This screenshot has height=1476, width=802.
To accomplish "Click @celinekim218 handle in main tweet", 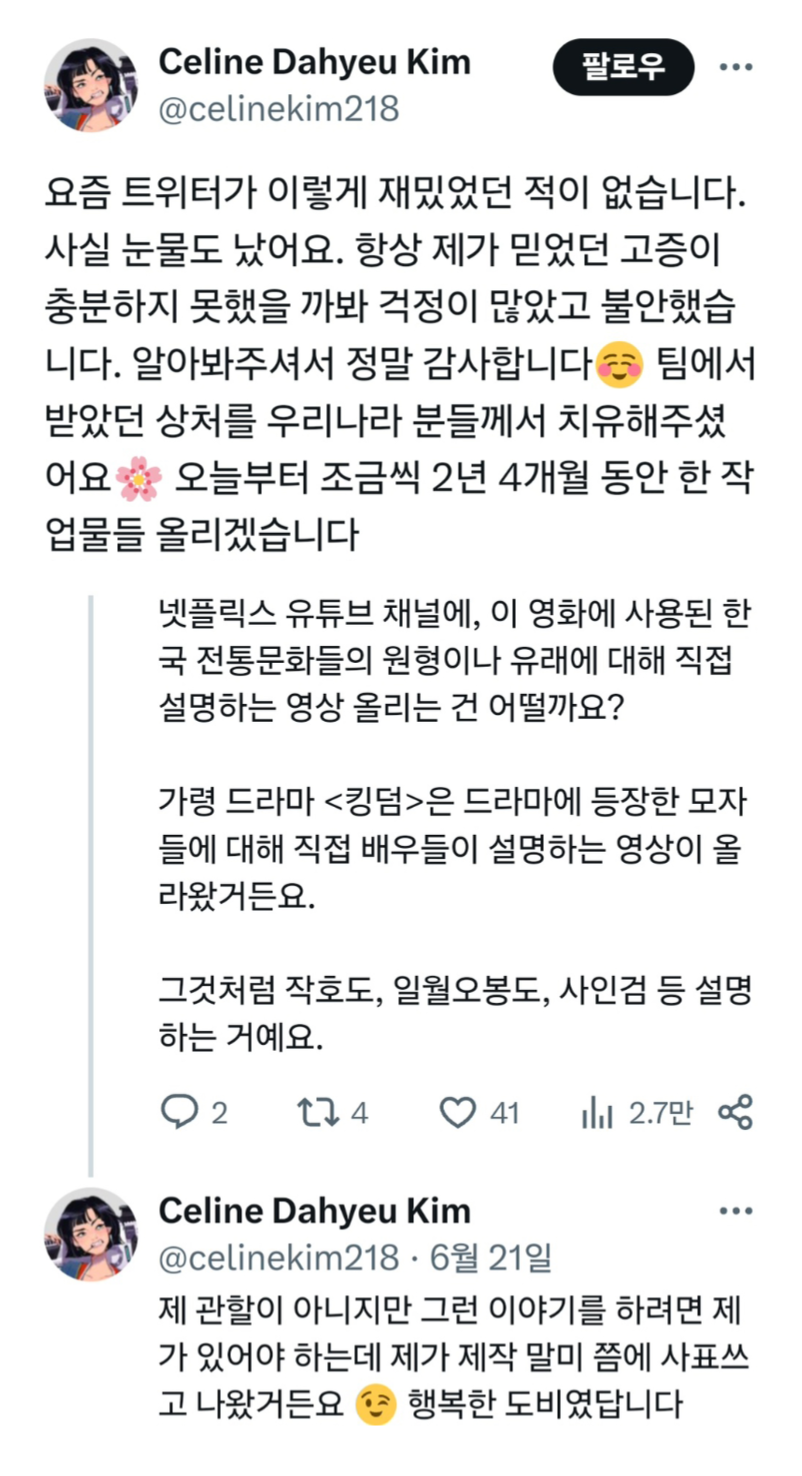I will pyautogui.click(x=278, y=107).
